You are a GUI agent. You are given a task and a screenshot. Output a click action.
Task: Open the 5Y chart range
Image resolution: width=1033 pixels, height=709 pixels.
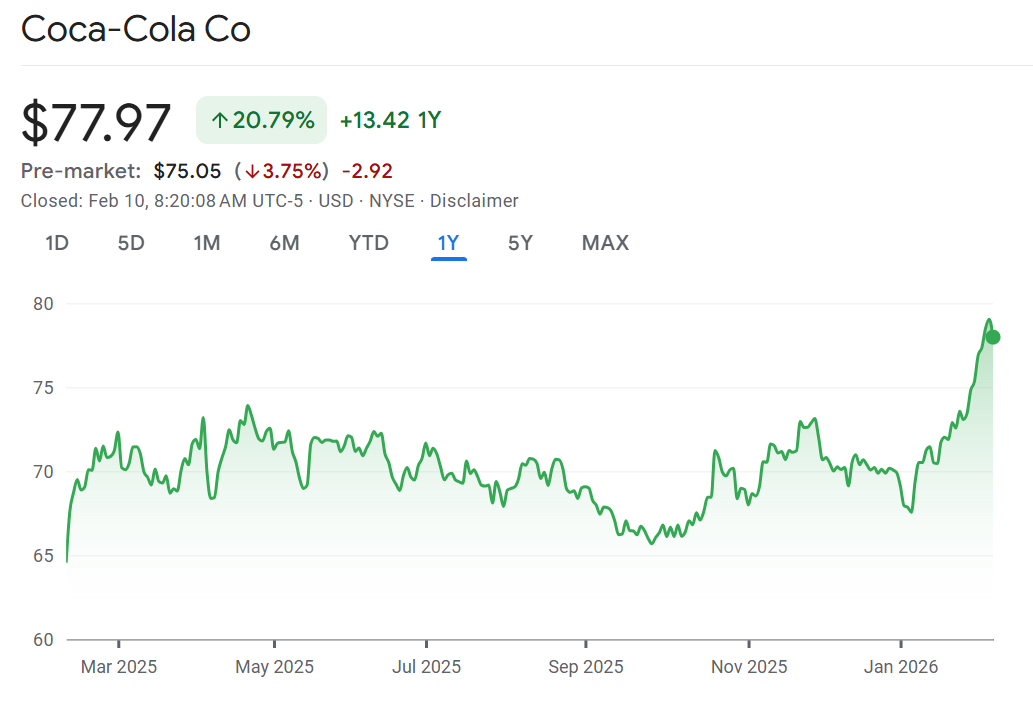(520, 243)
